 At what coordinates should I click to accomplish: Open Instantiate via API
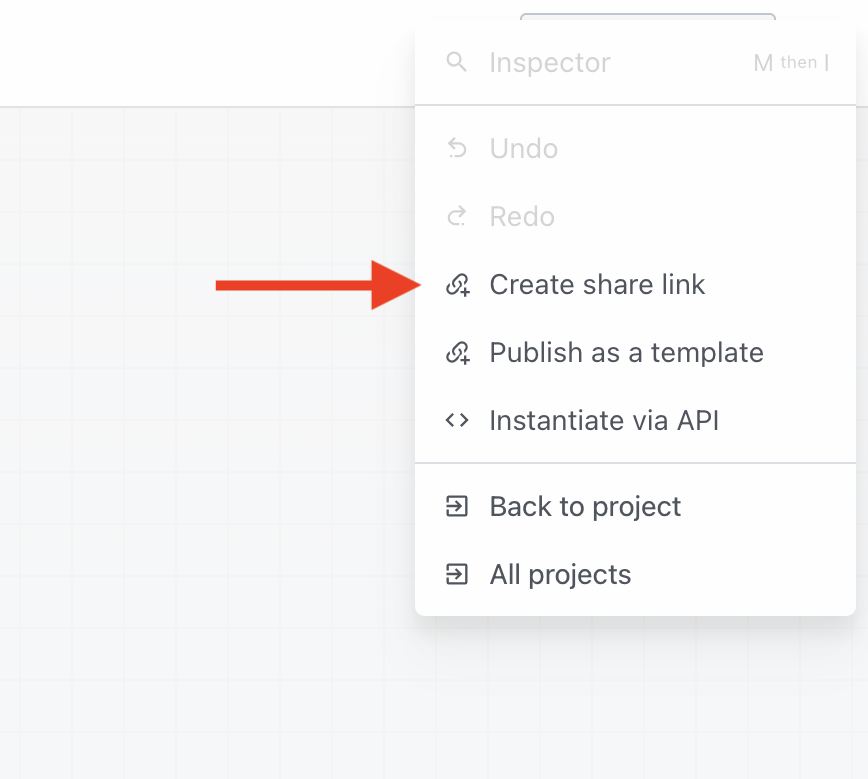(x=604, y=420)
